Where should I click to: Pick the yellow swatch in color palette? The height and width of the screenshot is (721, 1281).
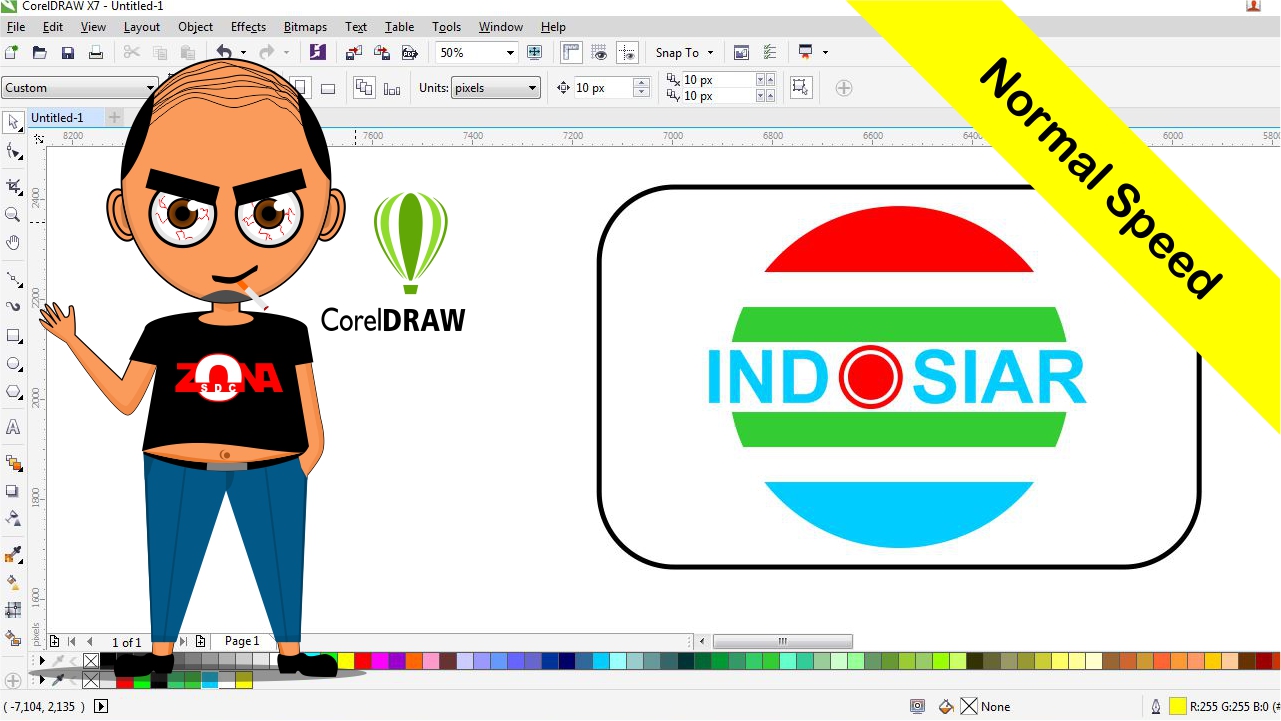coord(346,661)
